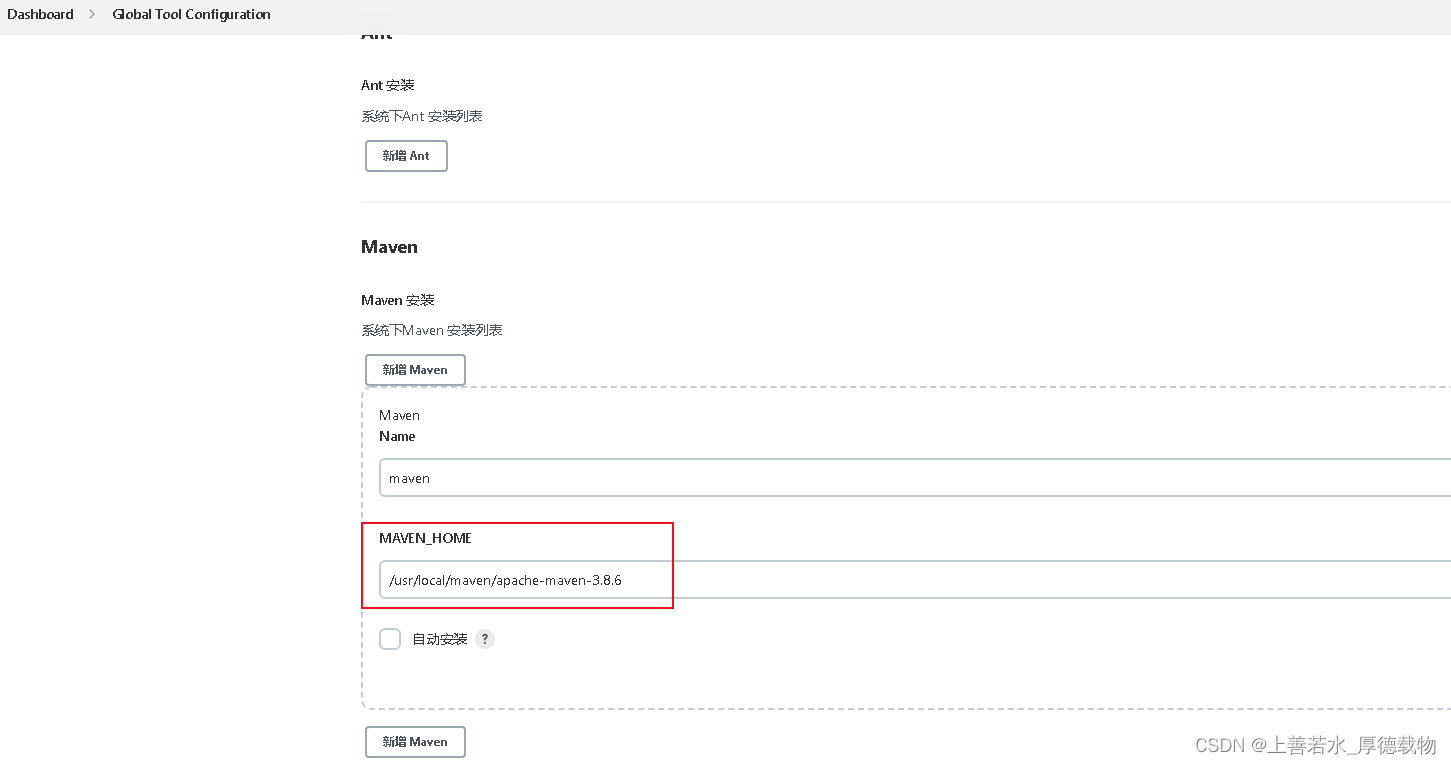Click the '系统下Maven 安装列表' text

click(432, 330)
